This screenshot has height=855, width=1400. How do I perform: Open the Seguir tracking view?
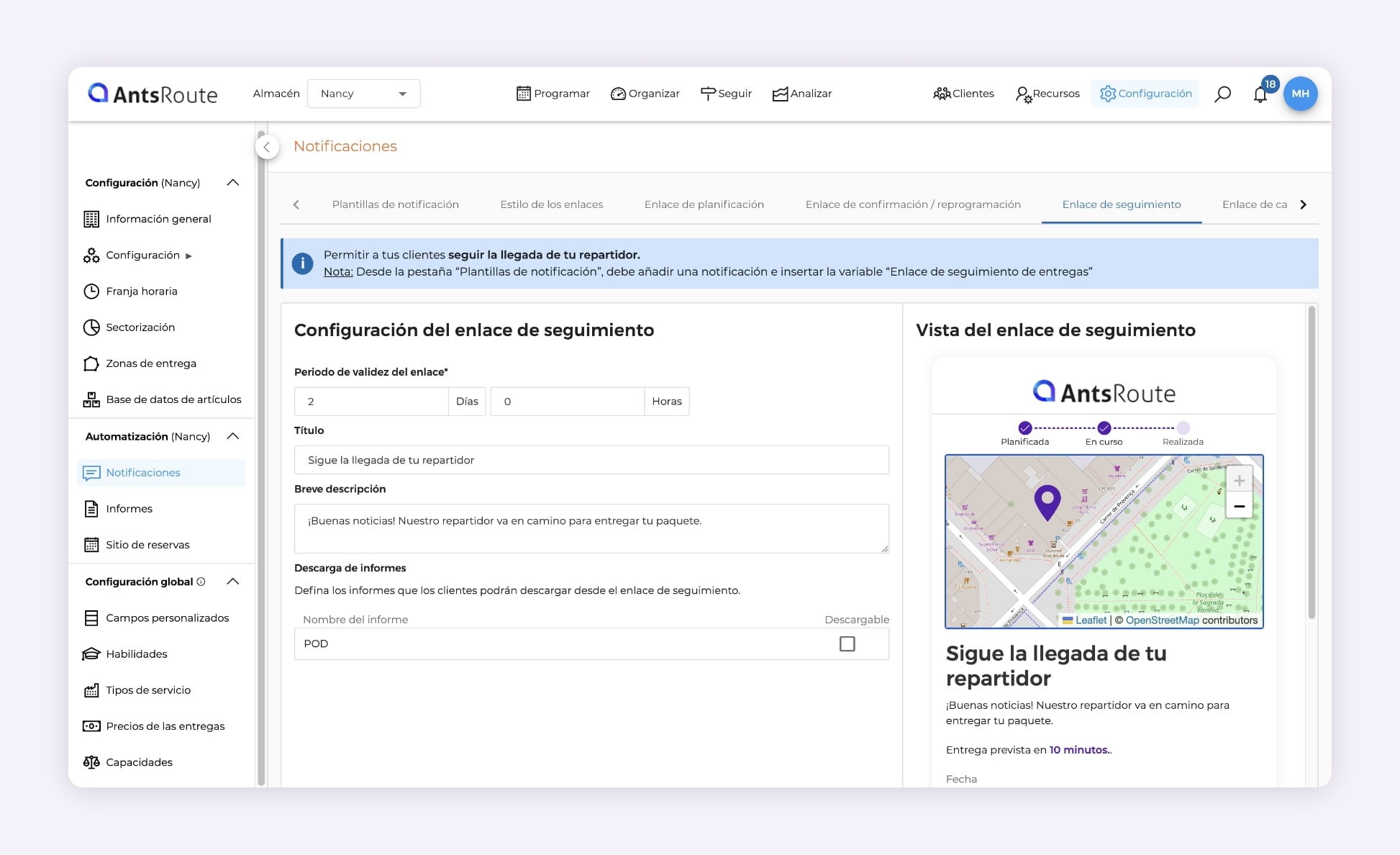click(x=726, y=93)
